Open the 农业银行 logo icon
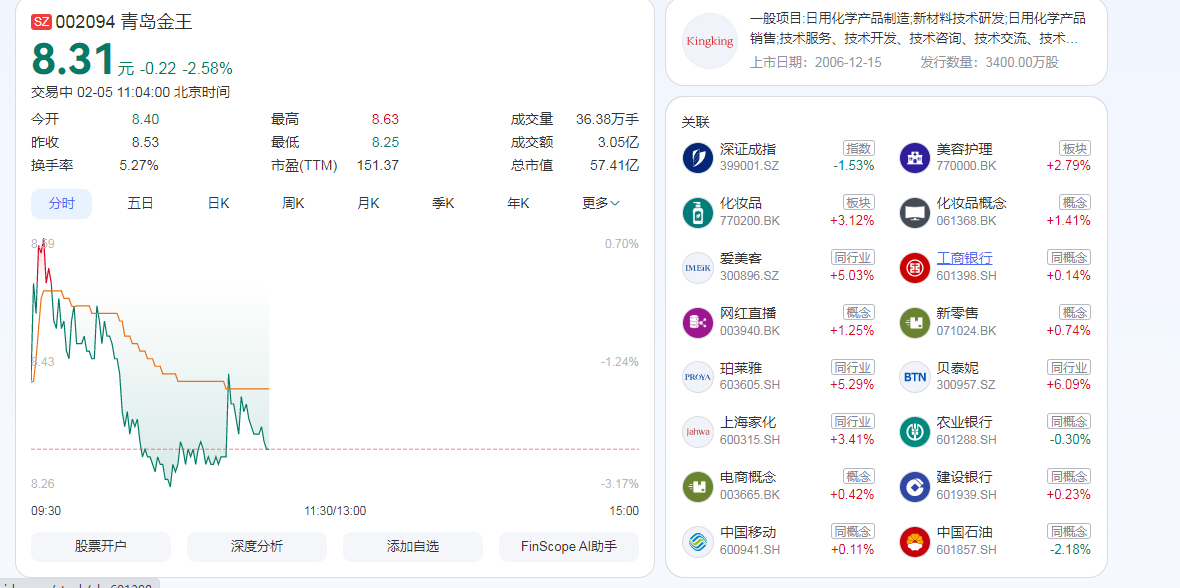Image resolution: width=1180 pixels, height=588 pixels. (x=915, y=432)
